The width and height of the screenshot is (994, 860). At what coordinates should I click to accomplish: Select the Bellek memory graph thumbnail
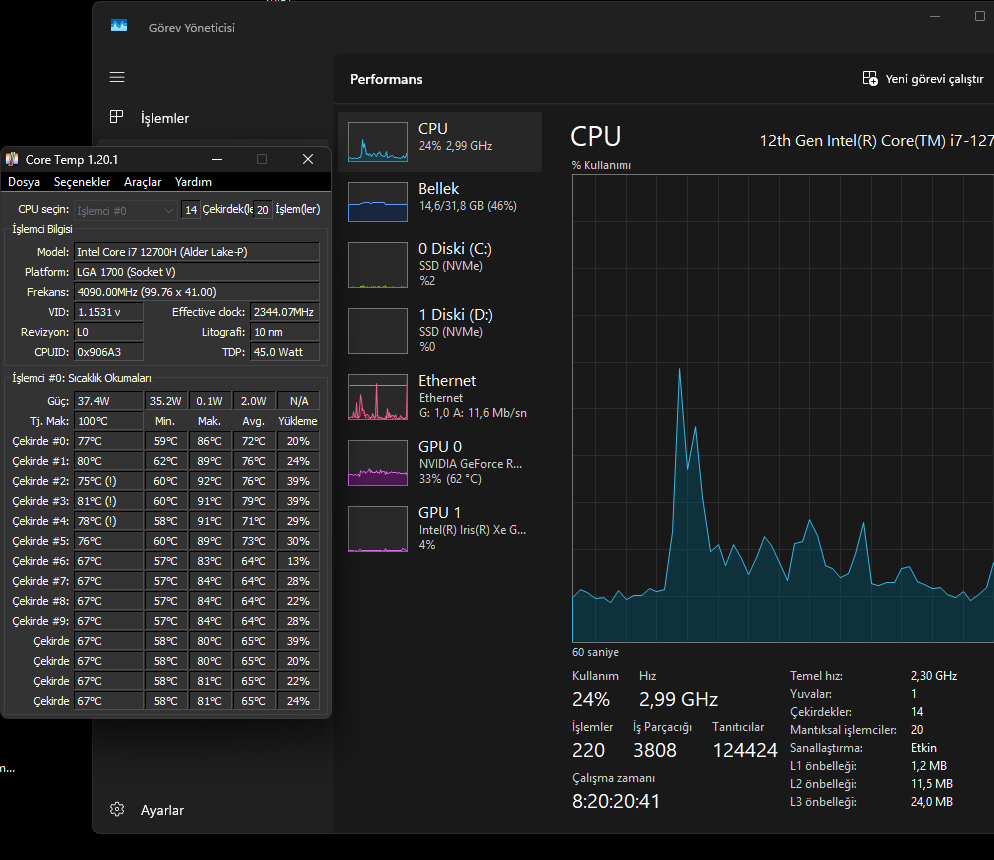pyautogui.click(x=378, y=202)
